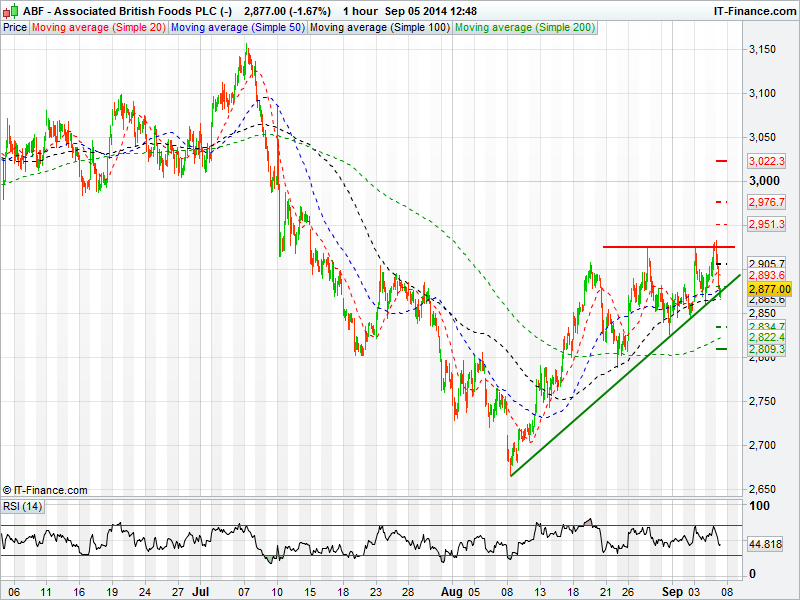Screen dimensions: 800x600
Task: Select the red 3,022.3 price level label
Action: (x=766, y=161)
